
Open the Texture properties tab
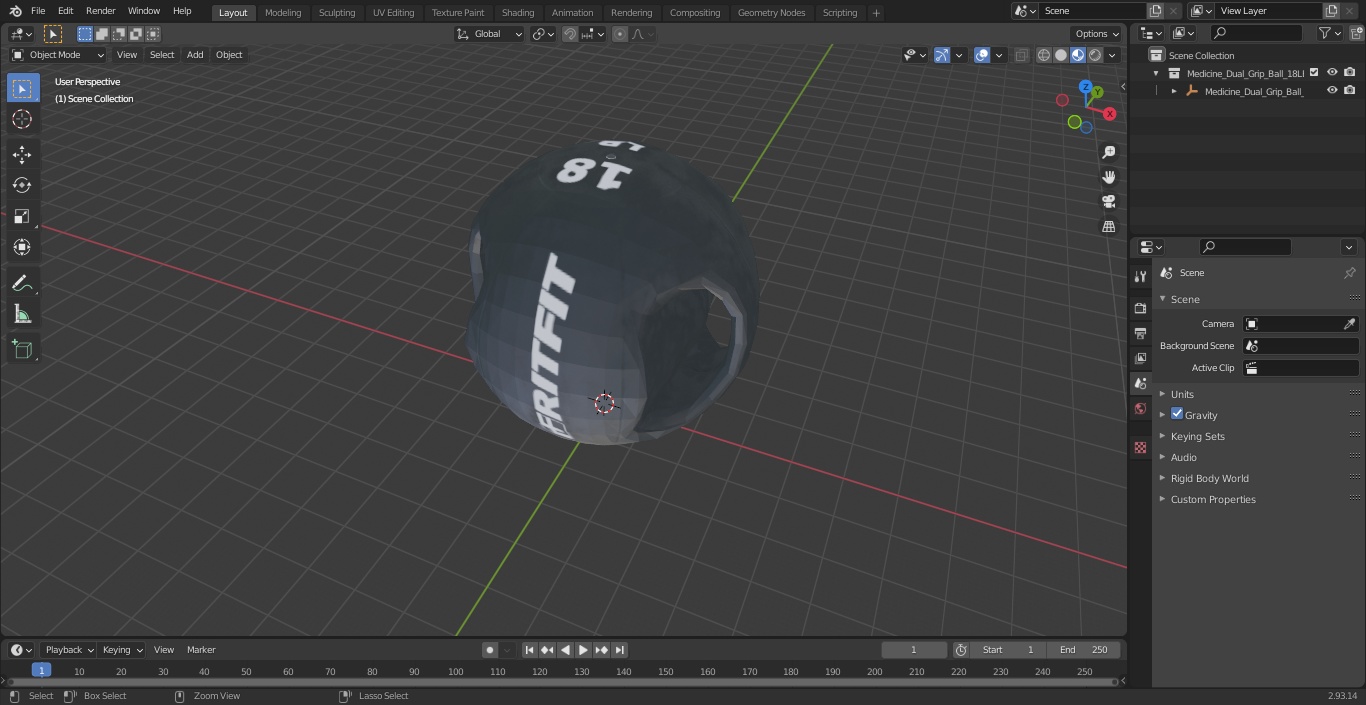(x=1140, y=447)
